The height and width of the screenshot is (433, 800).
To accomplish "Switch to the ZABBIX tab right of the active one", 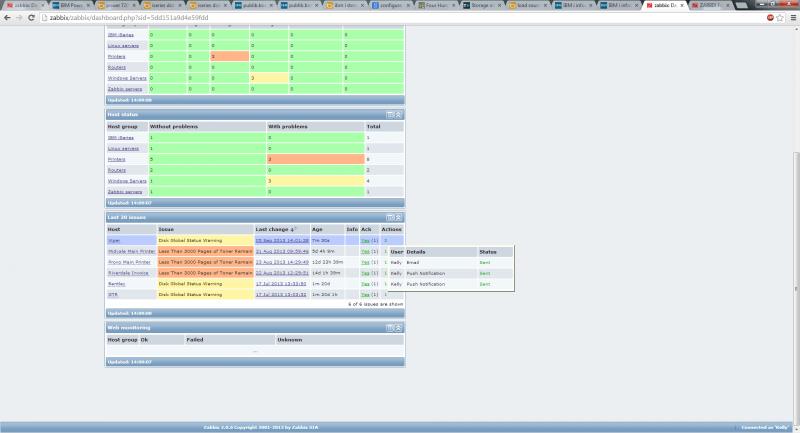I will (x=711, y=5).
